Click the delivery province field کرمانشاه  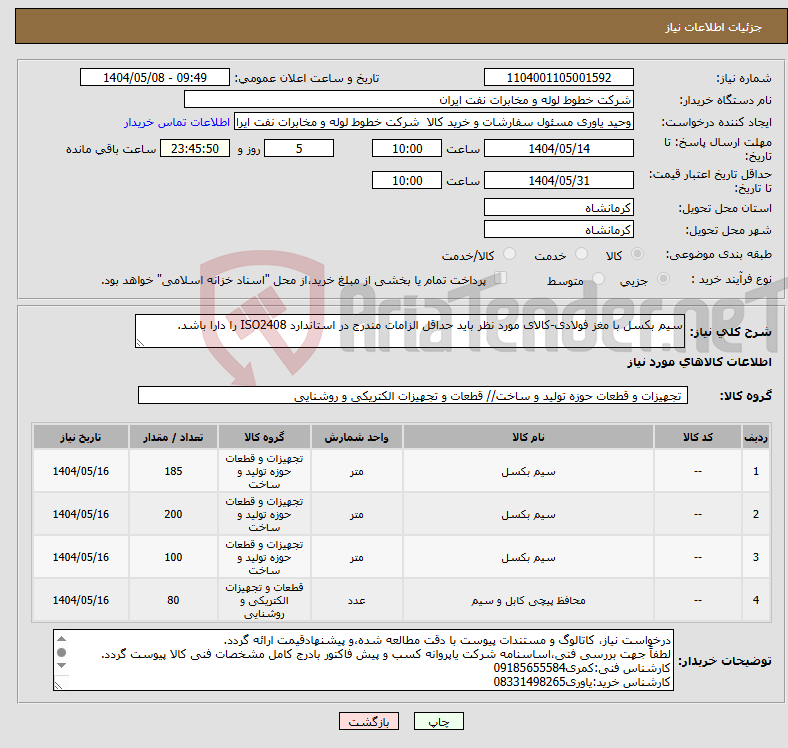pos(559,207)
